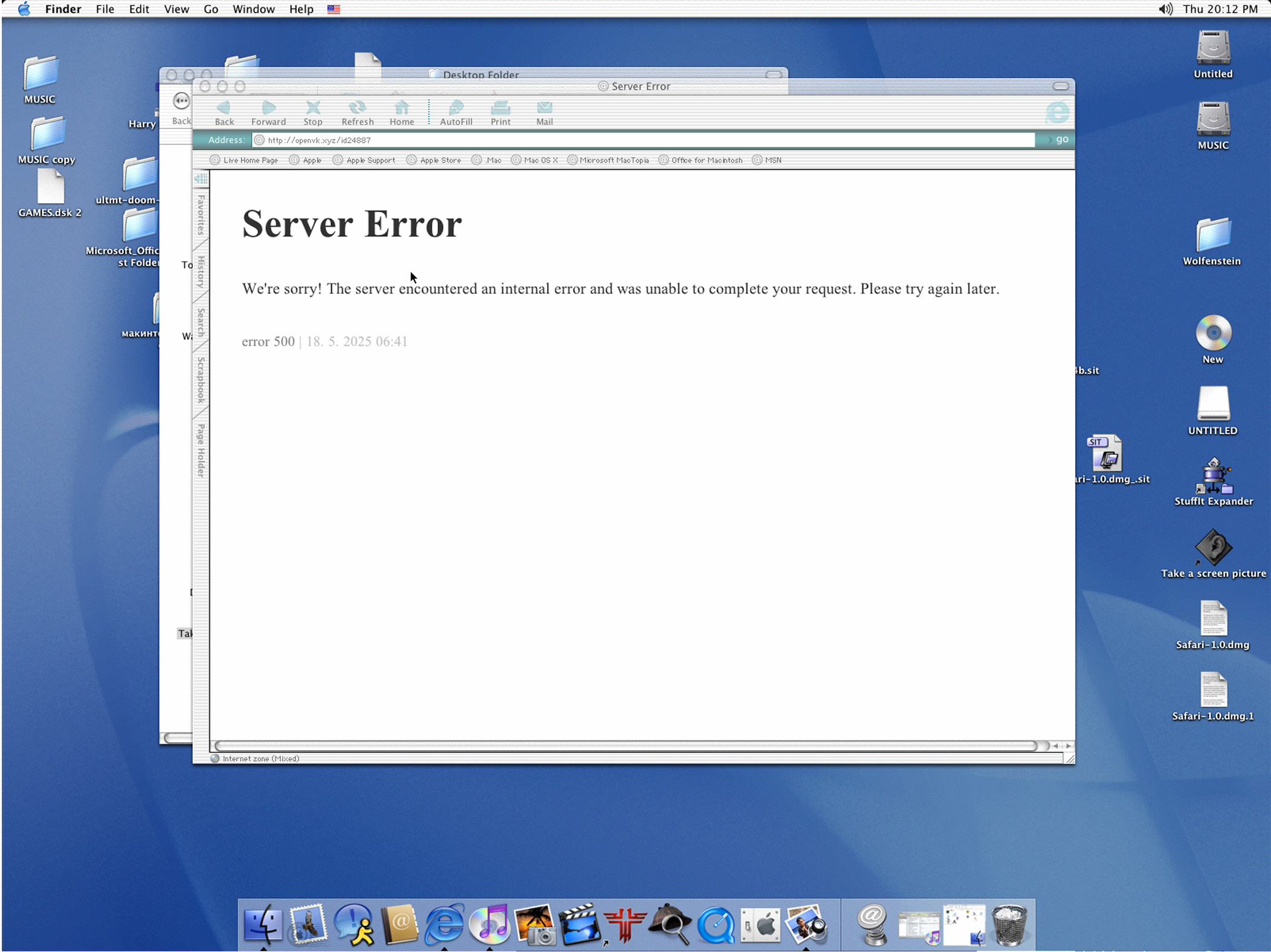Launch Sherlock from the Dock
The height and width of the screenshot is (952, 1271).
[x=670, y=924]
